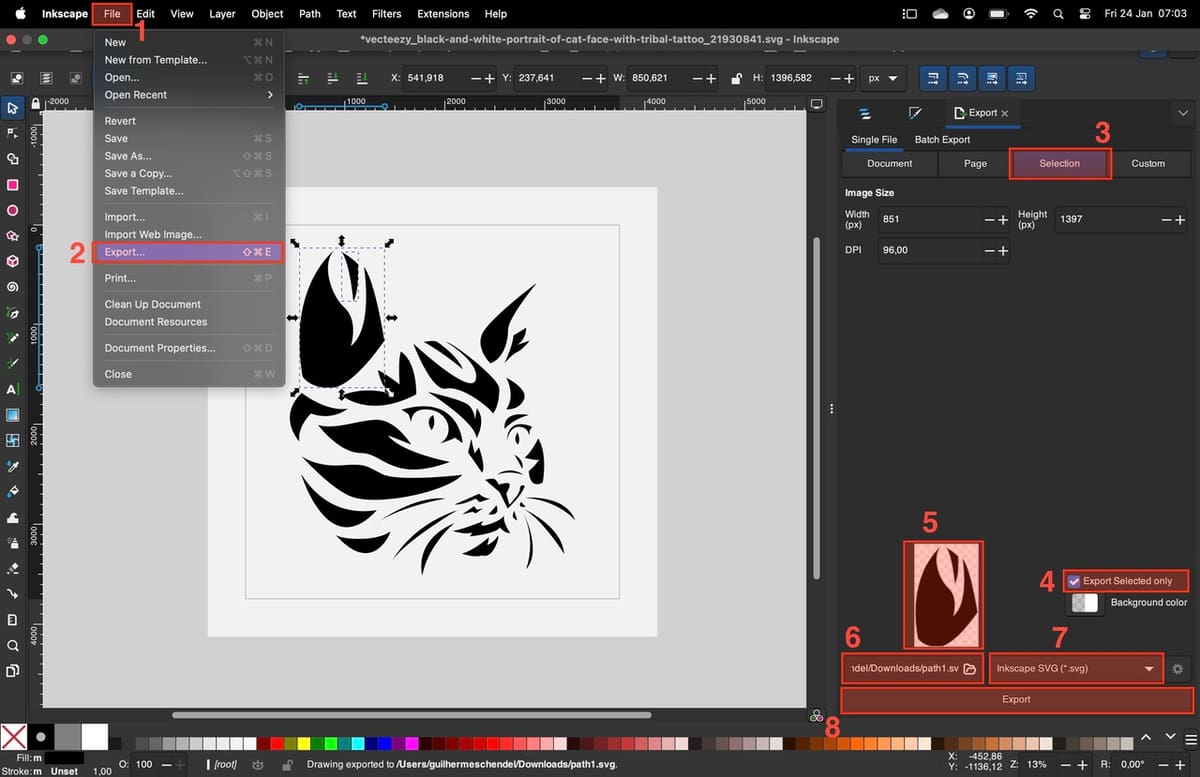1200x777 pixels.
Task: Select the Shape Builder tool
Action: point(12,159)
